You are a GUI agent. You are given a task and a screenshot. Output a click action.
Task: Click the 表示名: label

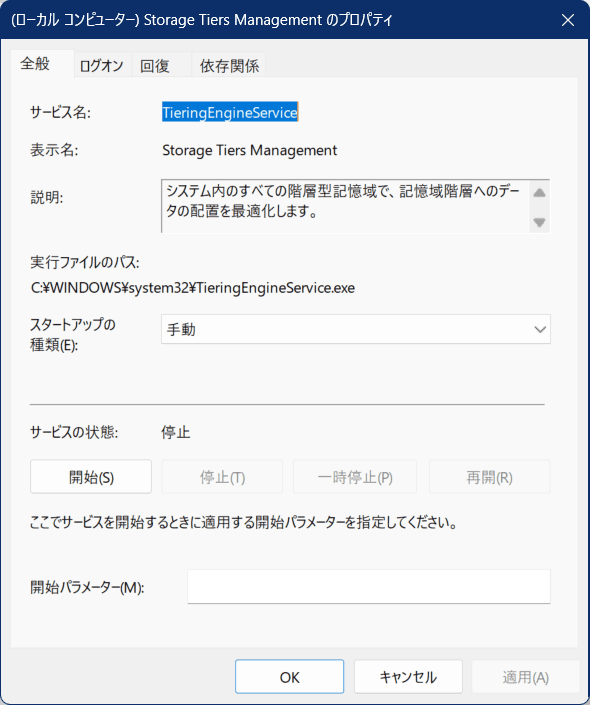click(x=54, y=150)
